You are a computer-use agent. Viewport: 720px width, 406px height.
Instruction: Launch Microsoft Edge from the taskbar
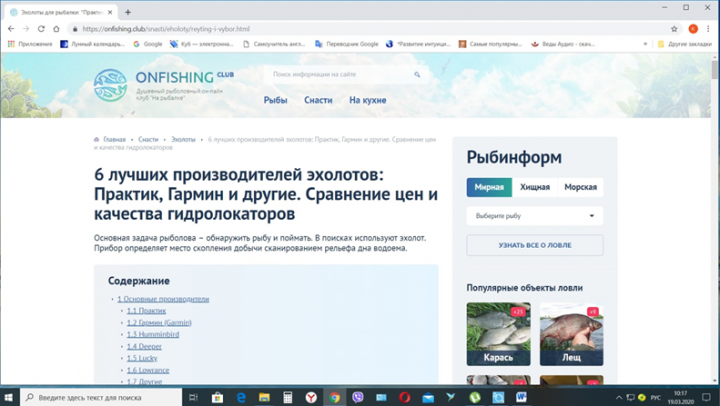click(241, 397)
